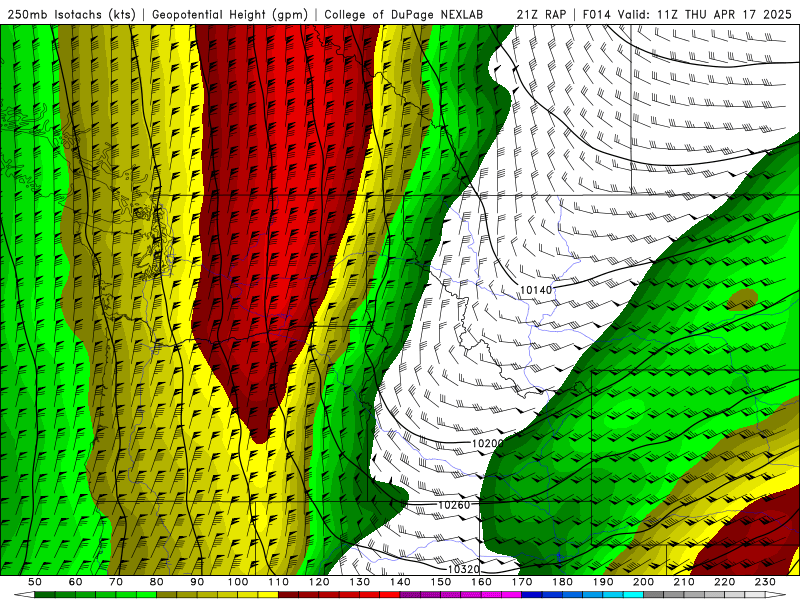Click the 'College of DuPage NEXLAB' label
This screenshot has width=800, height=600.
404,14
